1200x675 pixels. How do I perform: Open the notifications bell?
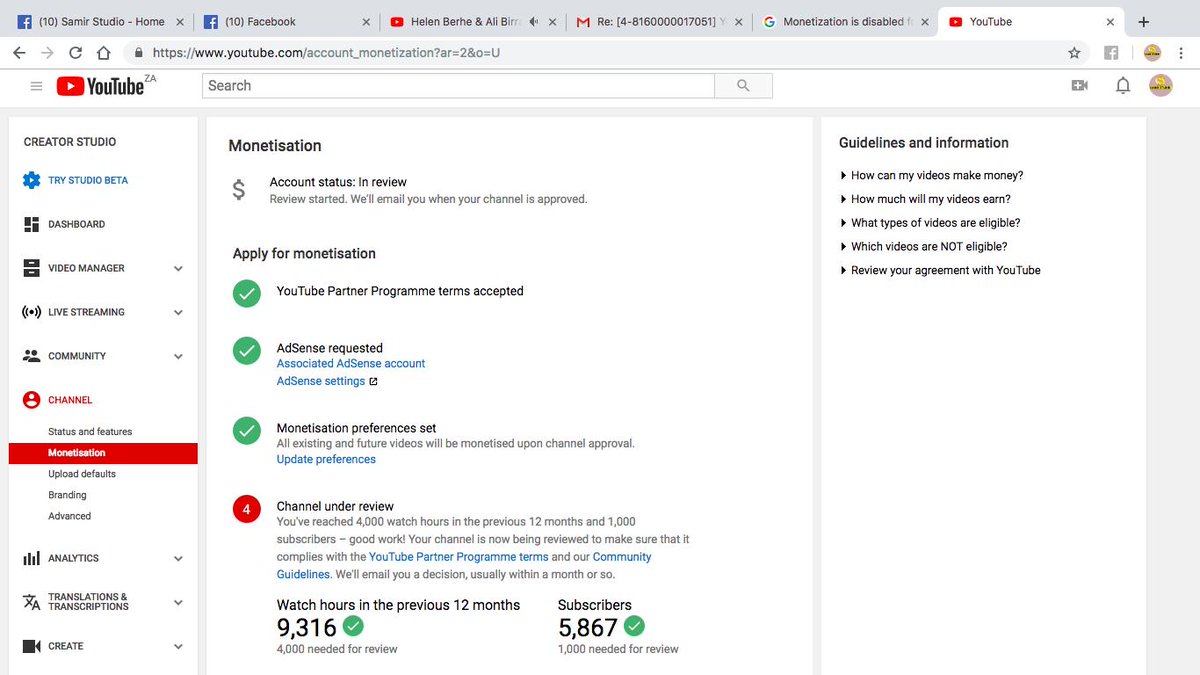[x=1123, y=86]
